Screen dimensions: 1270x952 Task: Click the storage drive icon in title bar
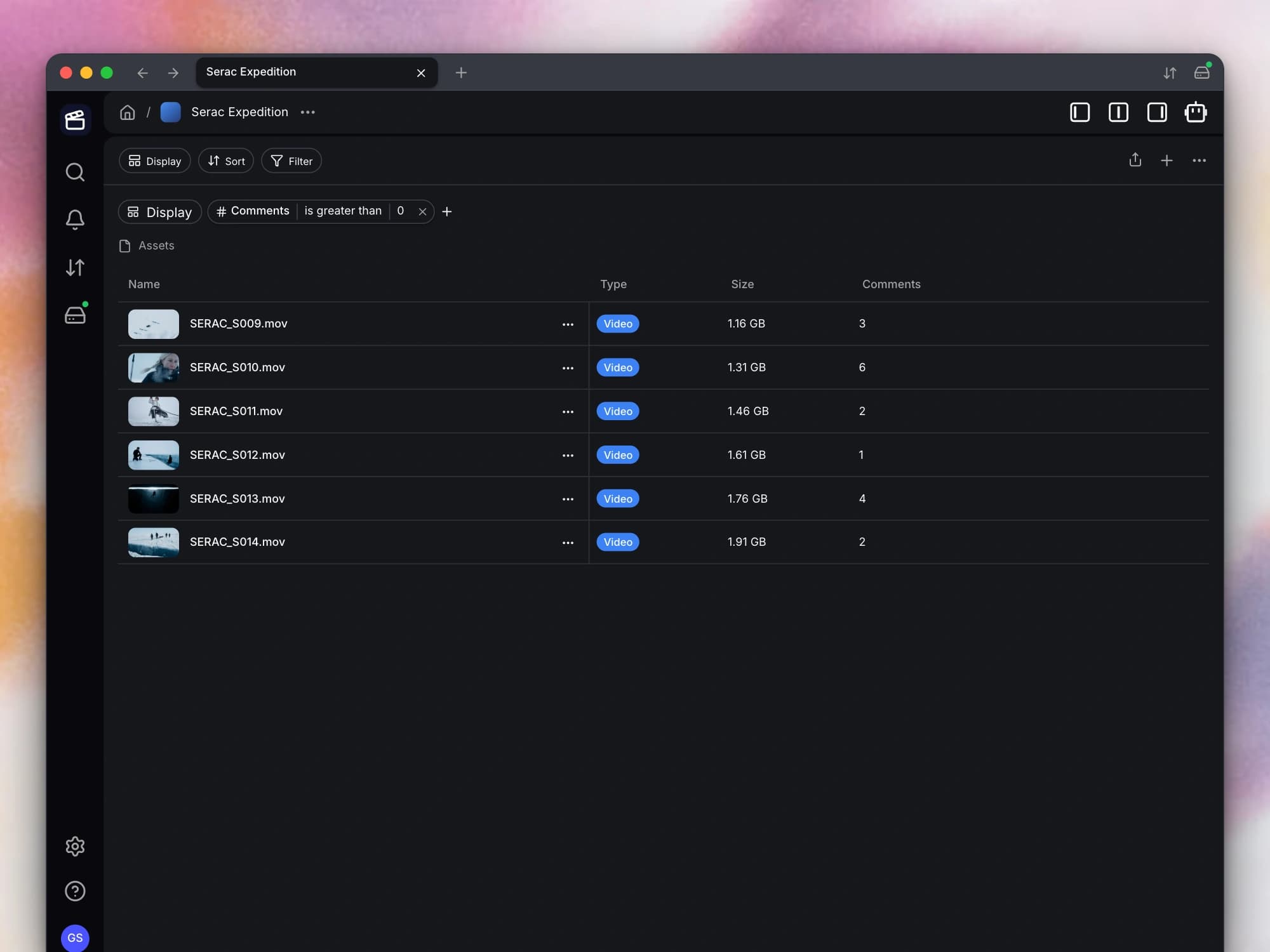[1202, 72]
